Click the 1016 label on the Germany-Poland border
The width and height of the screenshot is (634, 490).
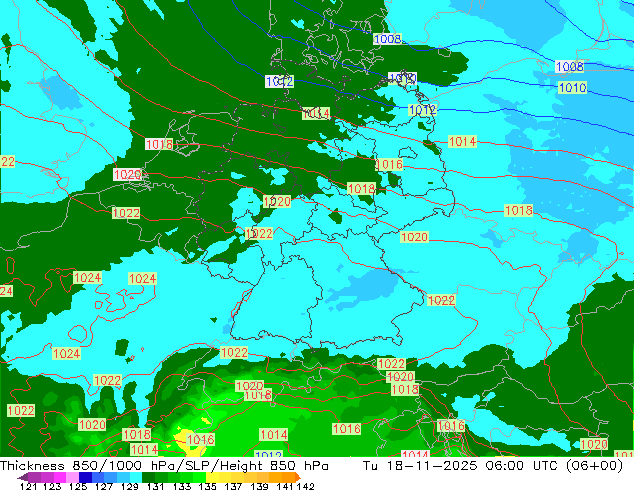tap(389, 164)
